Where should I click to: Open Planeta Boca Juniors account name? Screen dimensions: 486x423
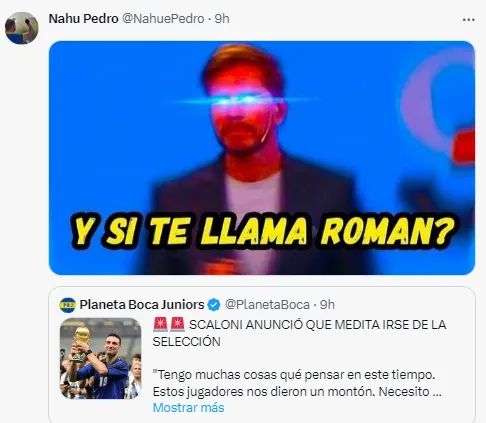point(142,305)
